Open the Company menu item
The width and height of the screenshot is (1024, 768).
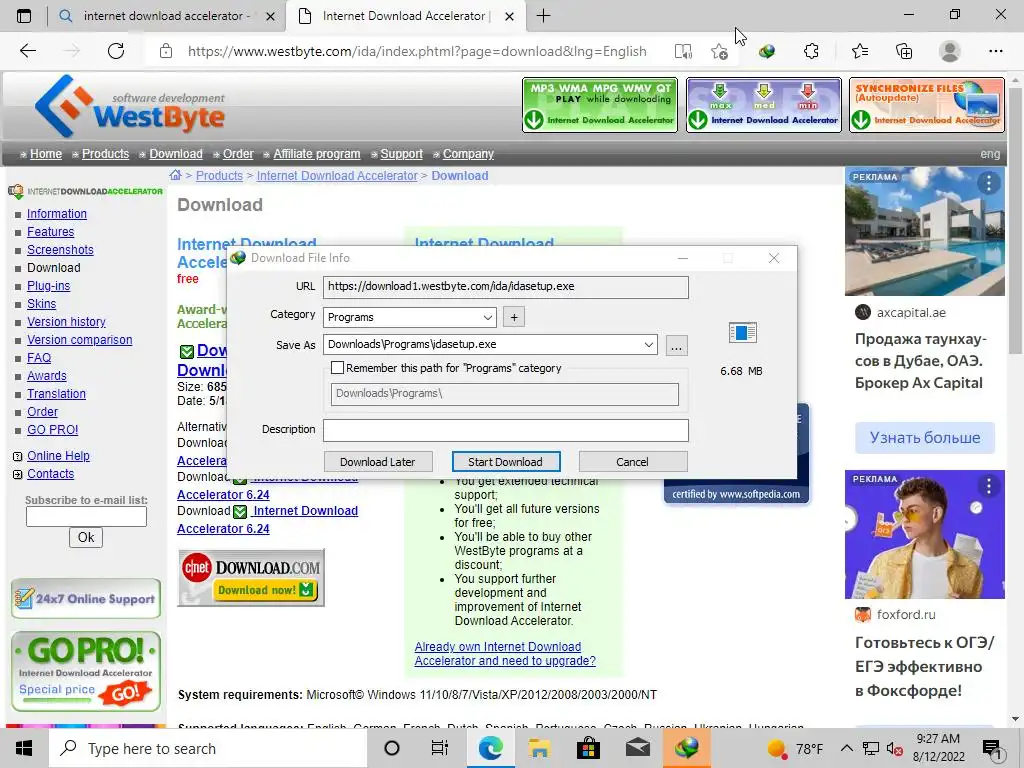tap(468, 154)
